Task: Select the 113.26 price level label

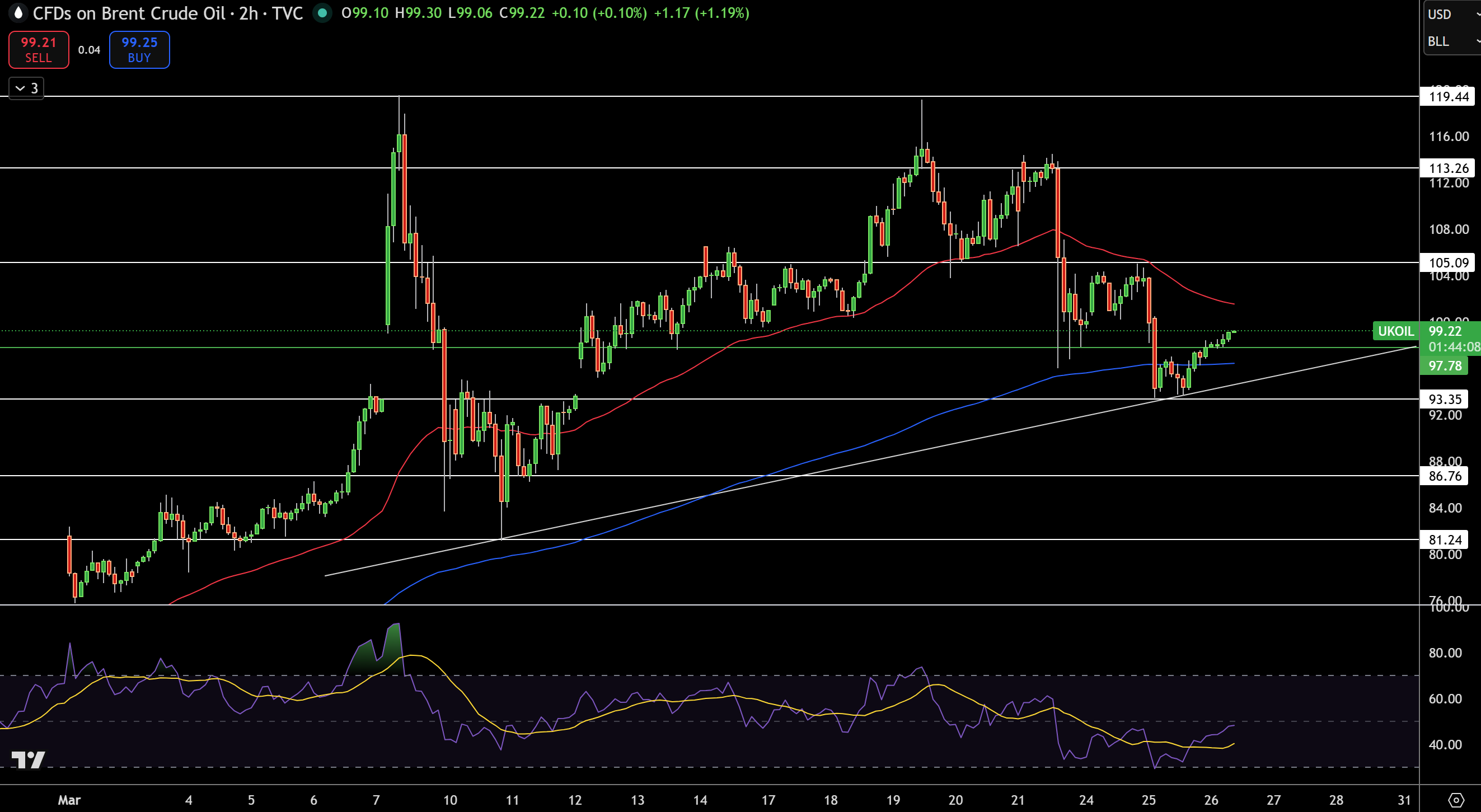Action: [1447, 168]
